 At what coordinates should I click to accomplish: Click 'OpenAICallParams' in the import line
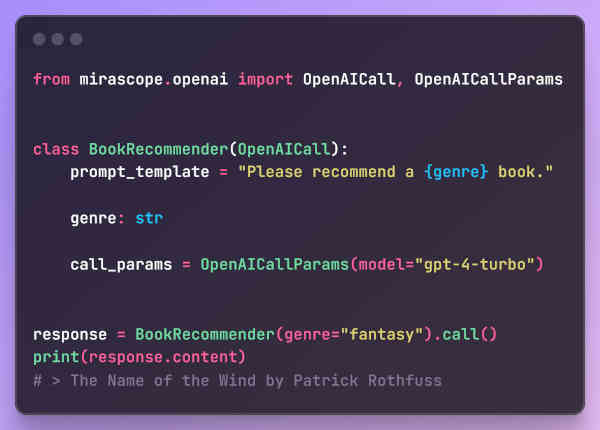pyautogui.click(x=489, y=79)
